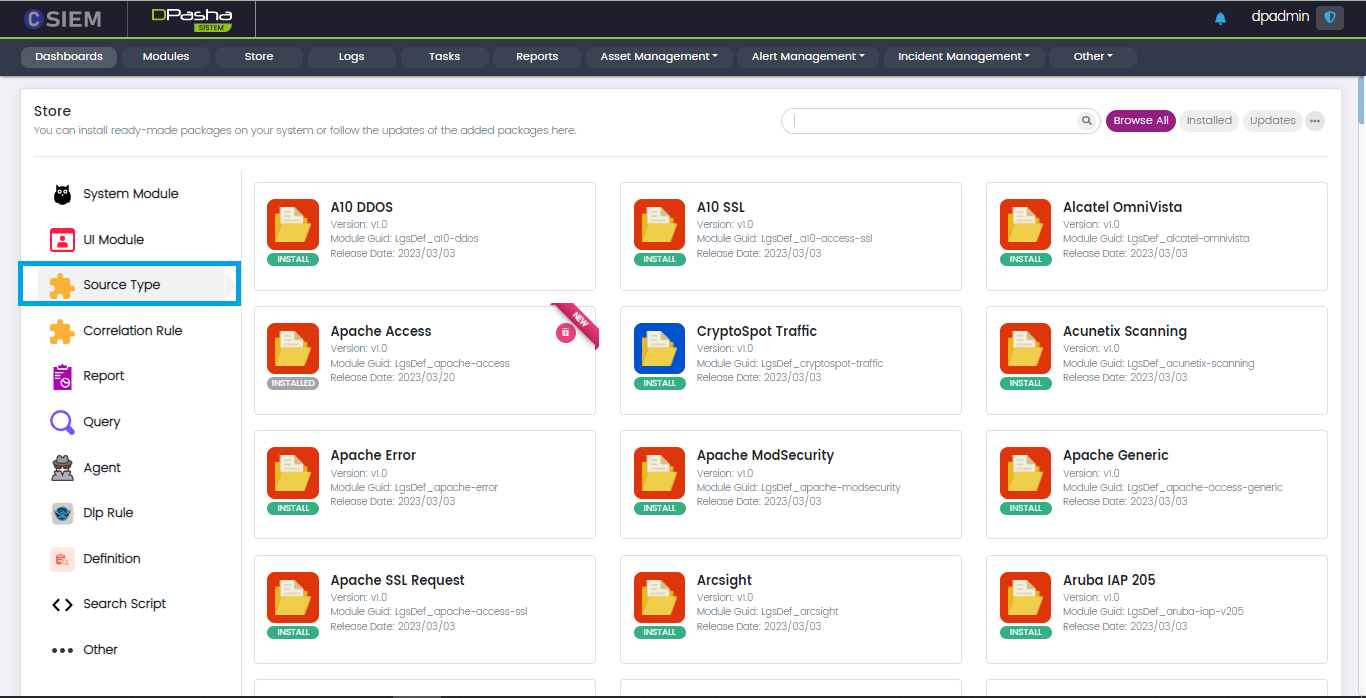The width and height of the screenshot is (1366, 698).
Task: Click the page vertical scrollbar
Action: click(1360, 100)
